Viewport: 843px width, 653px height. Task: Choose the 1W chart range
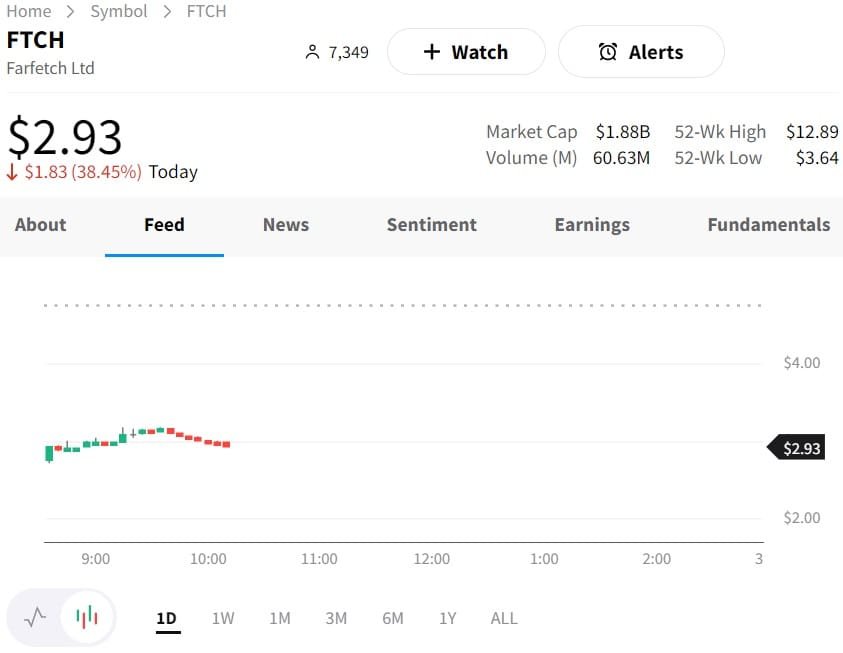coord(223,618)
